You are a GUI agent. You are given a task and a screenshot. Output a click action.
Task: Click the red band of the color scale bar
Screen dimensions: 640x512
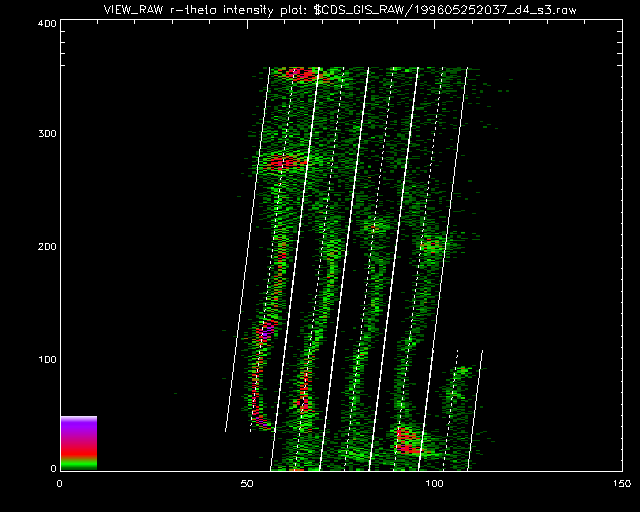pyautogui.click(x=79, y=450)
